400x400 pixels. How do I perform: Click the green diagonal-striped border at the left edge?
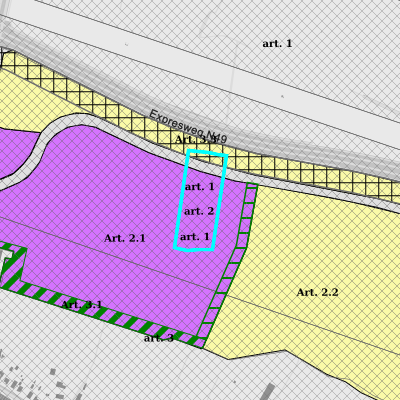pyautogui.click(x=13, y=267)
